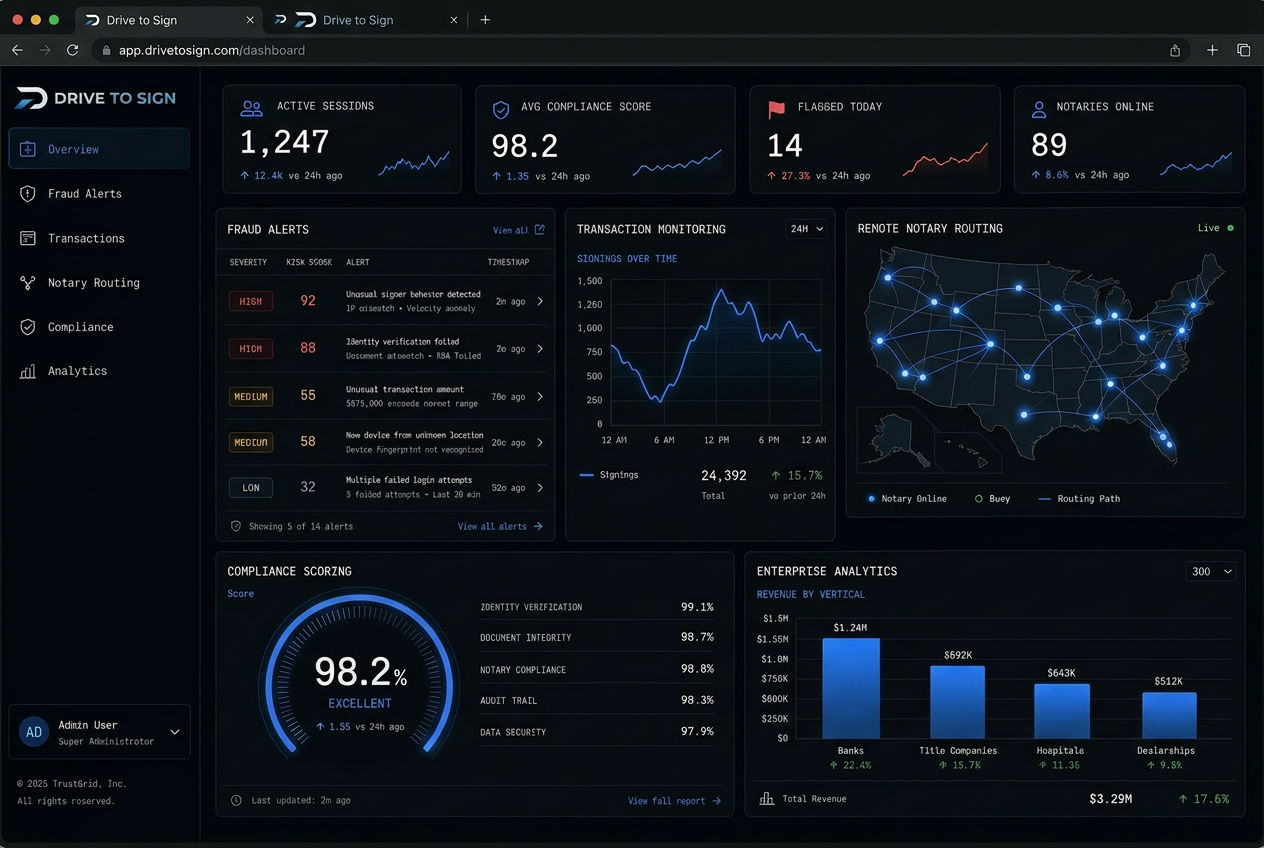Click the Data Security 97.9% row
This screenshot has height=848, width=1264.
coord(597,732)
